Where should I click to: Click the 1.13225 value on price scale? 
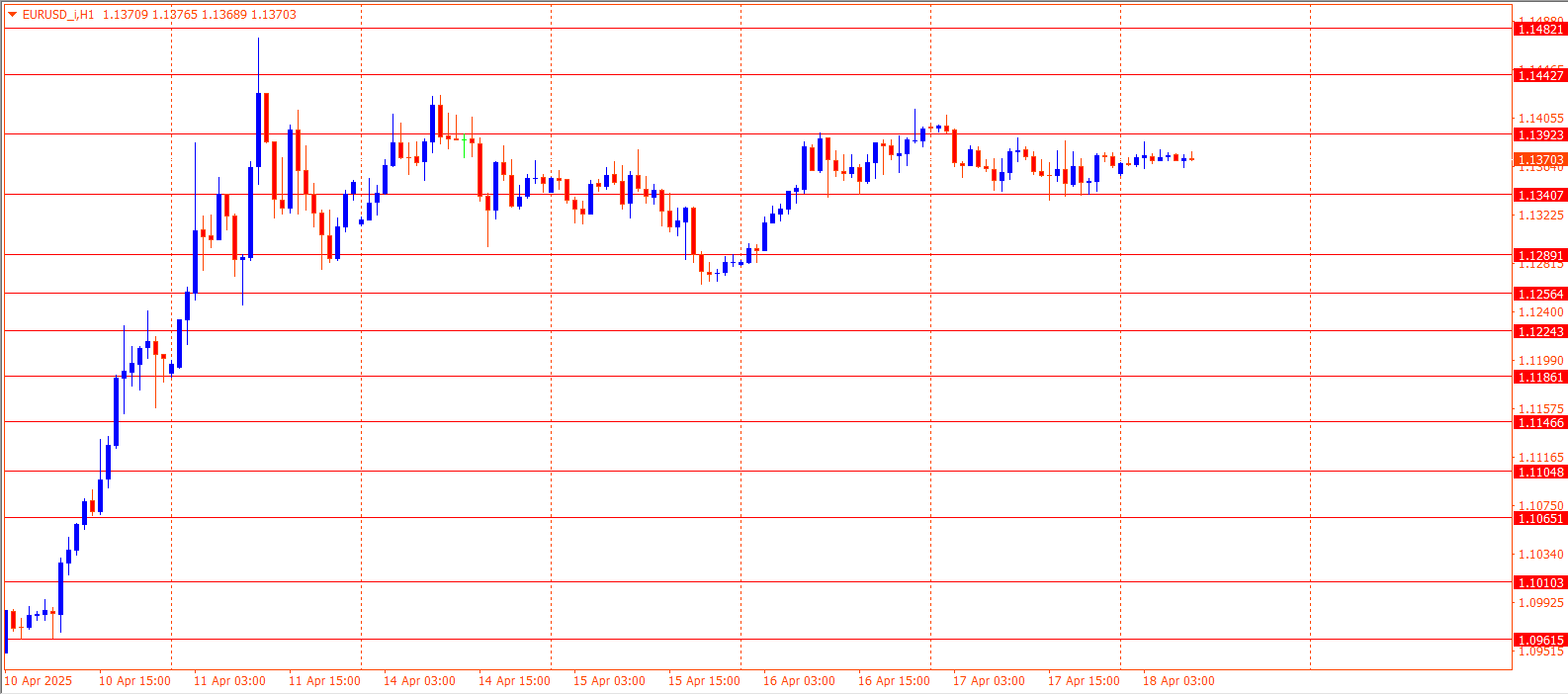pyautogui.click(x=1540, y=216)
